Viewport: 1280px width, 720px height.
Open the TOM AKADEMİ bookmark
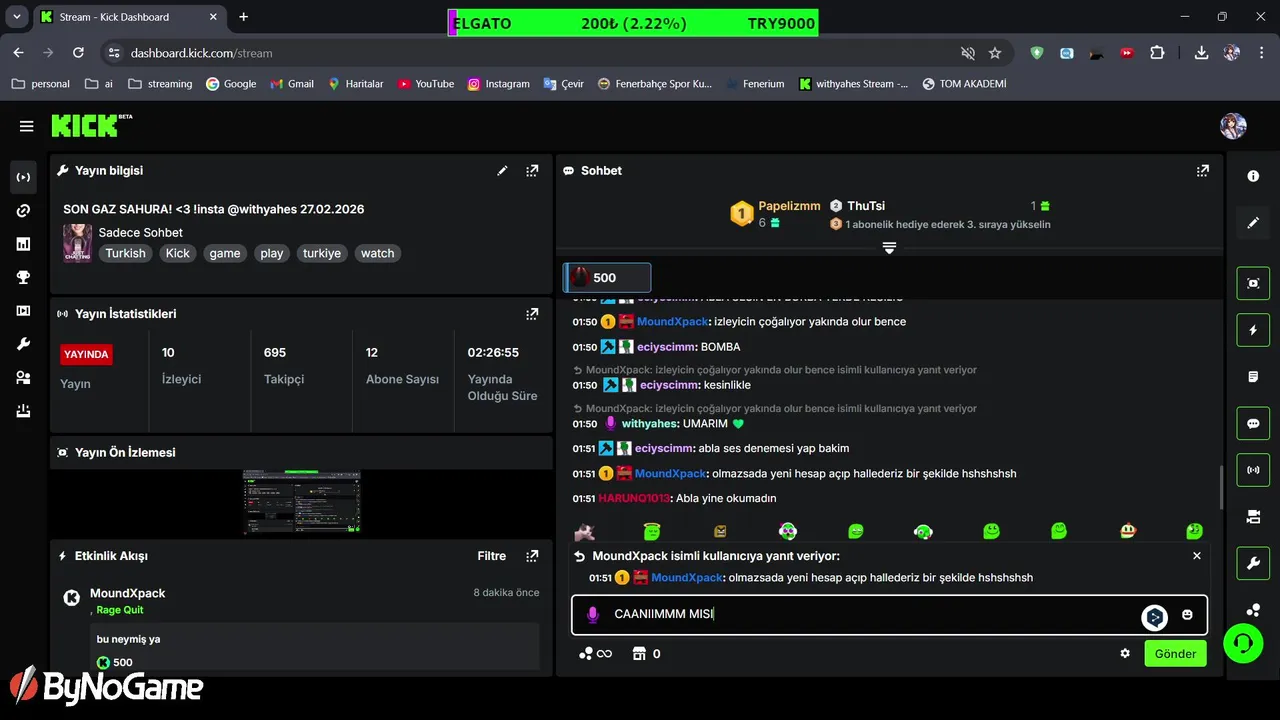(x=964, y=84)
